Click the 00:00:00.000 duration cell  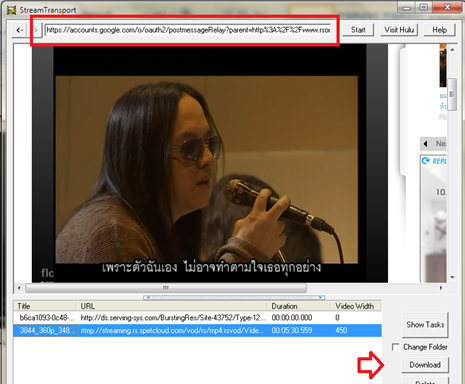click(x=292, y=318)
